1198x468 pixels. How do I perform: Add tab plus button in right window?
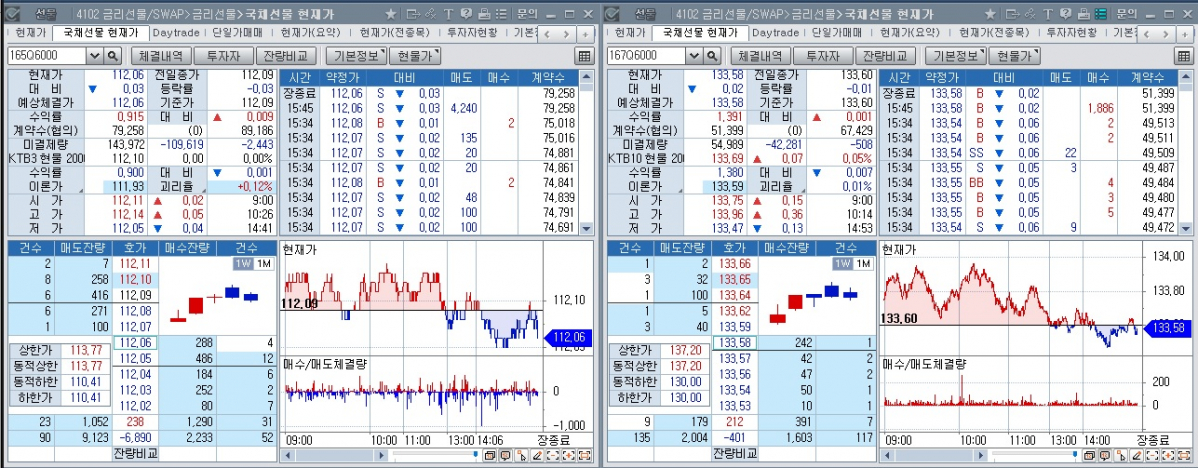tap(1184, 34)
